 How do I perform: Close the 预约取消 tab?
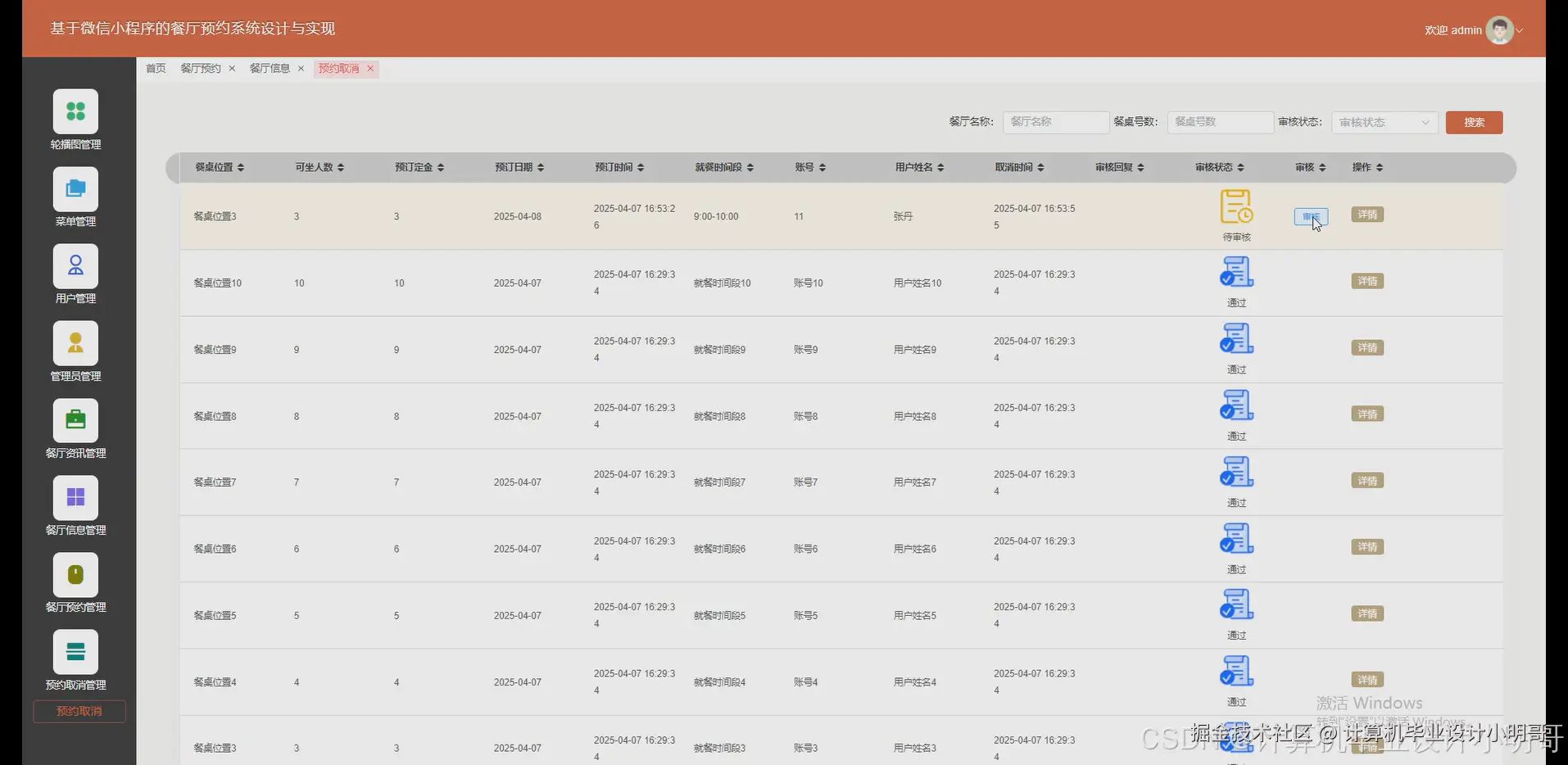[x=370, y=69]
